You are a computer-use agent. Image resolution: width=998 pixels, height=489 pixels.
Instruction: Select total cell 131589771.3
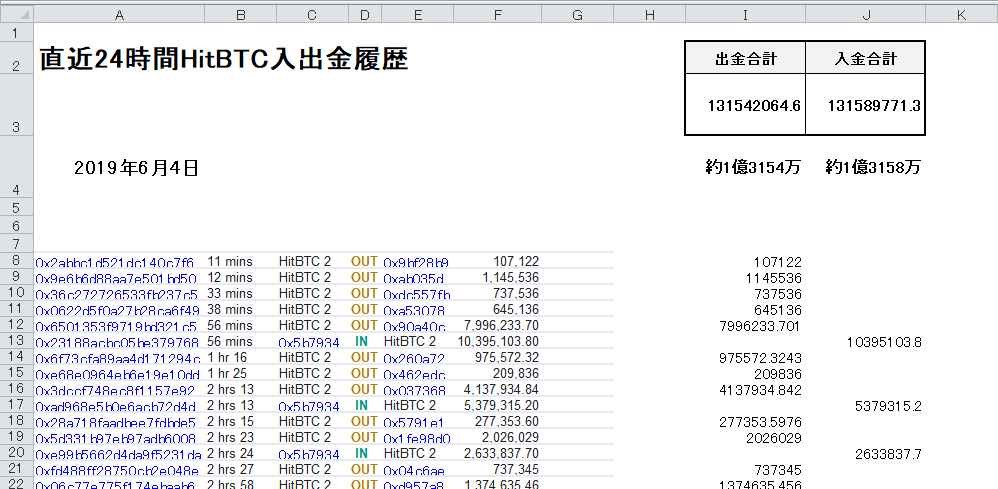coord(865,104)
